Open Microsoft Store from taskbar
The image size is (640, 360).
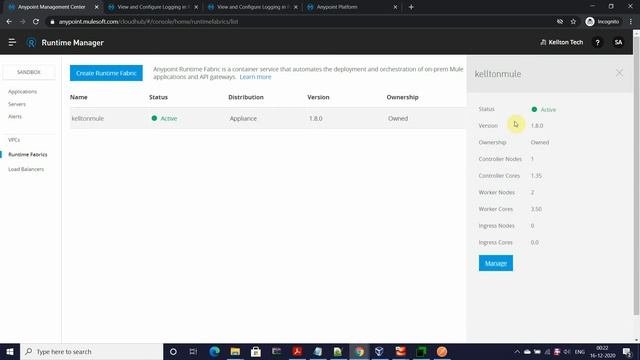[x=256, y=351]
